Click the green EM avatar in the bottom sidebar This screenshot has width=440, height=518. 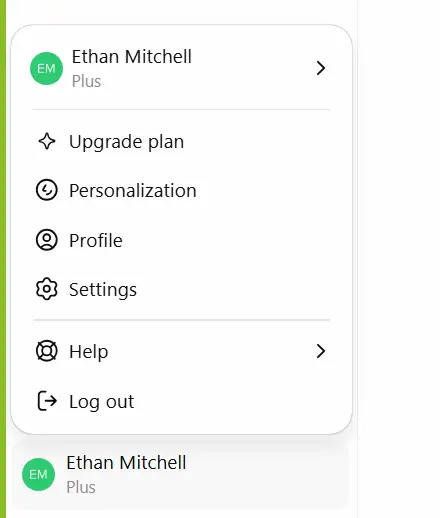click(38, 474)
